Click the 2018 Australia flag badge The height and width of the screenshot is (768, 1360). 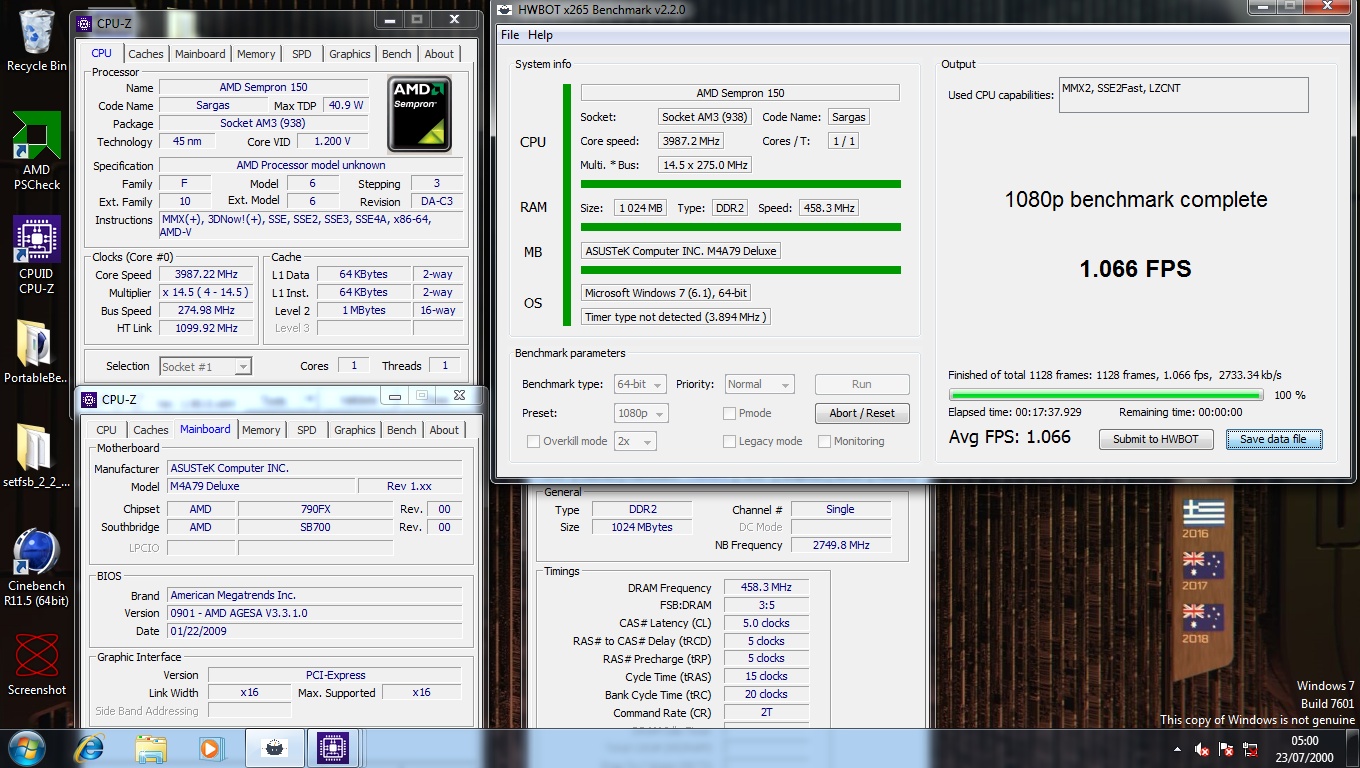coord(1203,617)
